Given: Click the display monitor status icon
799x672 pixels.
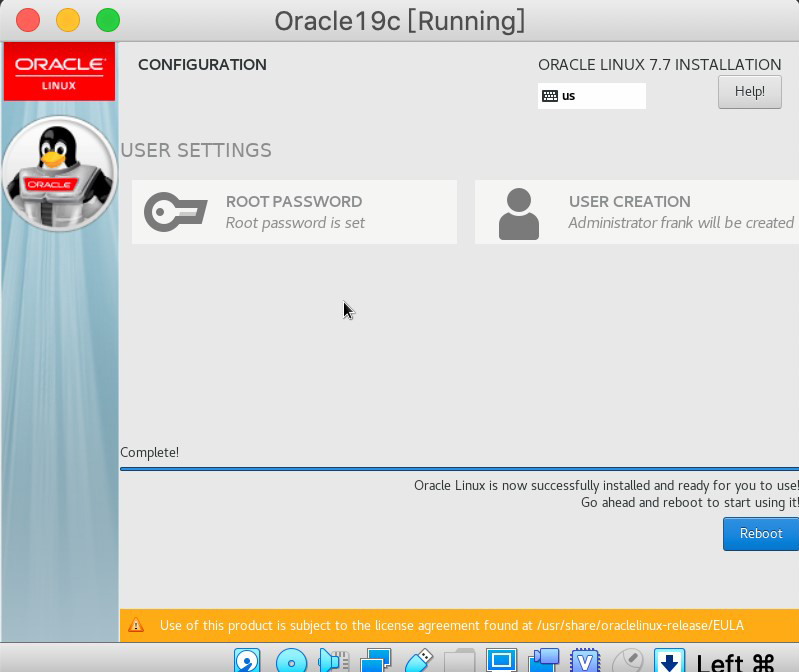Looking at the screenshot, I should [x=501, y=661].
